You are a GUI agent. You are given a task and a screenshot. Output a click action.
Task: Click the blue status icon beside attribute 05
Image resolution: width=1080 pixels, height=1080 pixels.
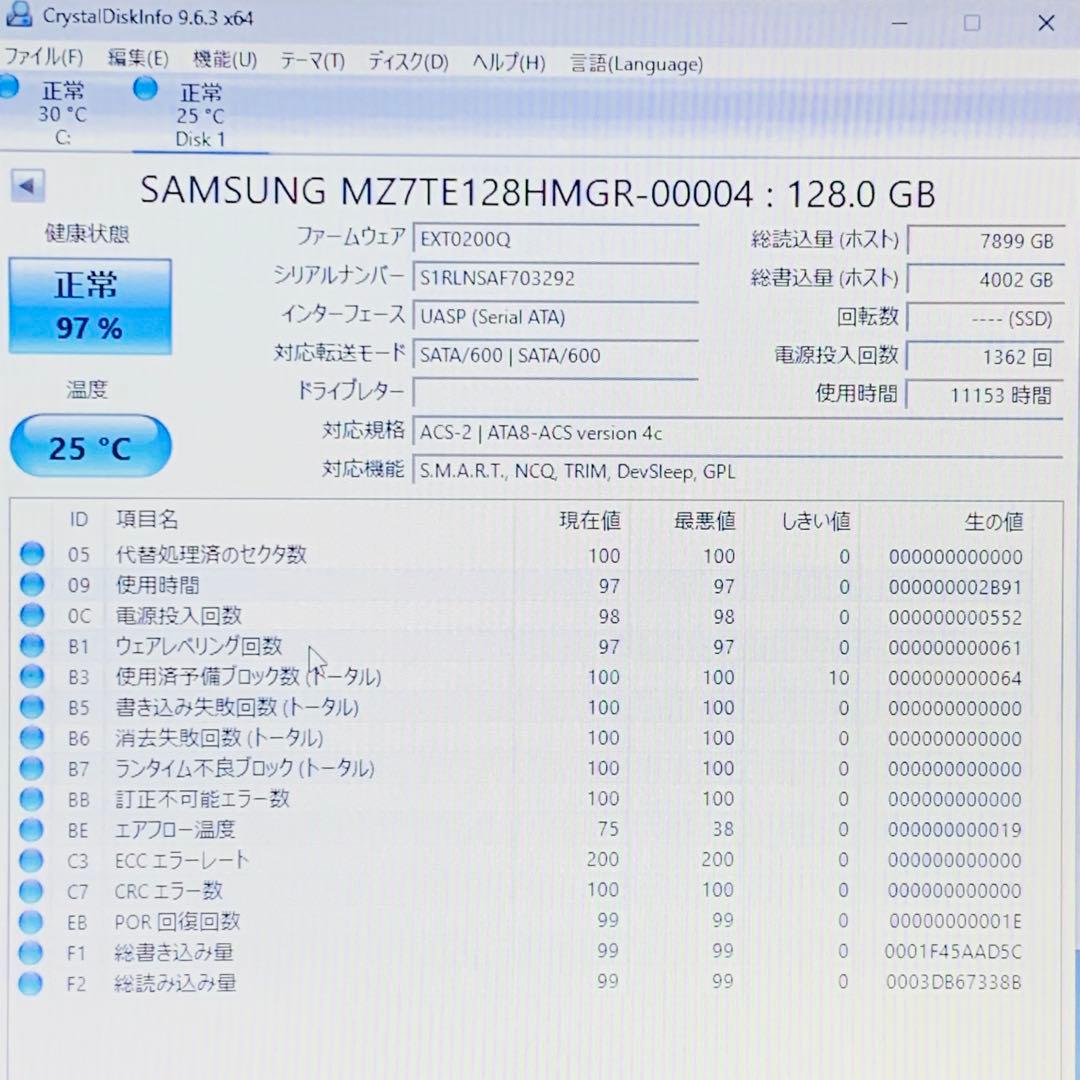pyautogui.click(x=31, y=555)
